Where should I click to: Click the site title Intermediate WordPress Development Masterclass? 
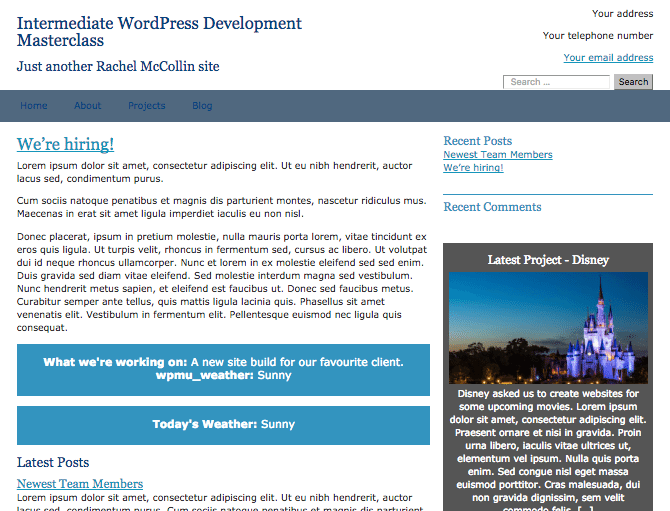coord(159,32)
